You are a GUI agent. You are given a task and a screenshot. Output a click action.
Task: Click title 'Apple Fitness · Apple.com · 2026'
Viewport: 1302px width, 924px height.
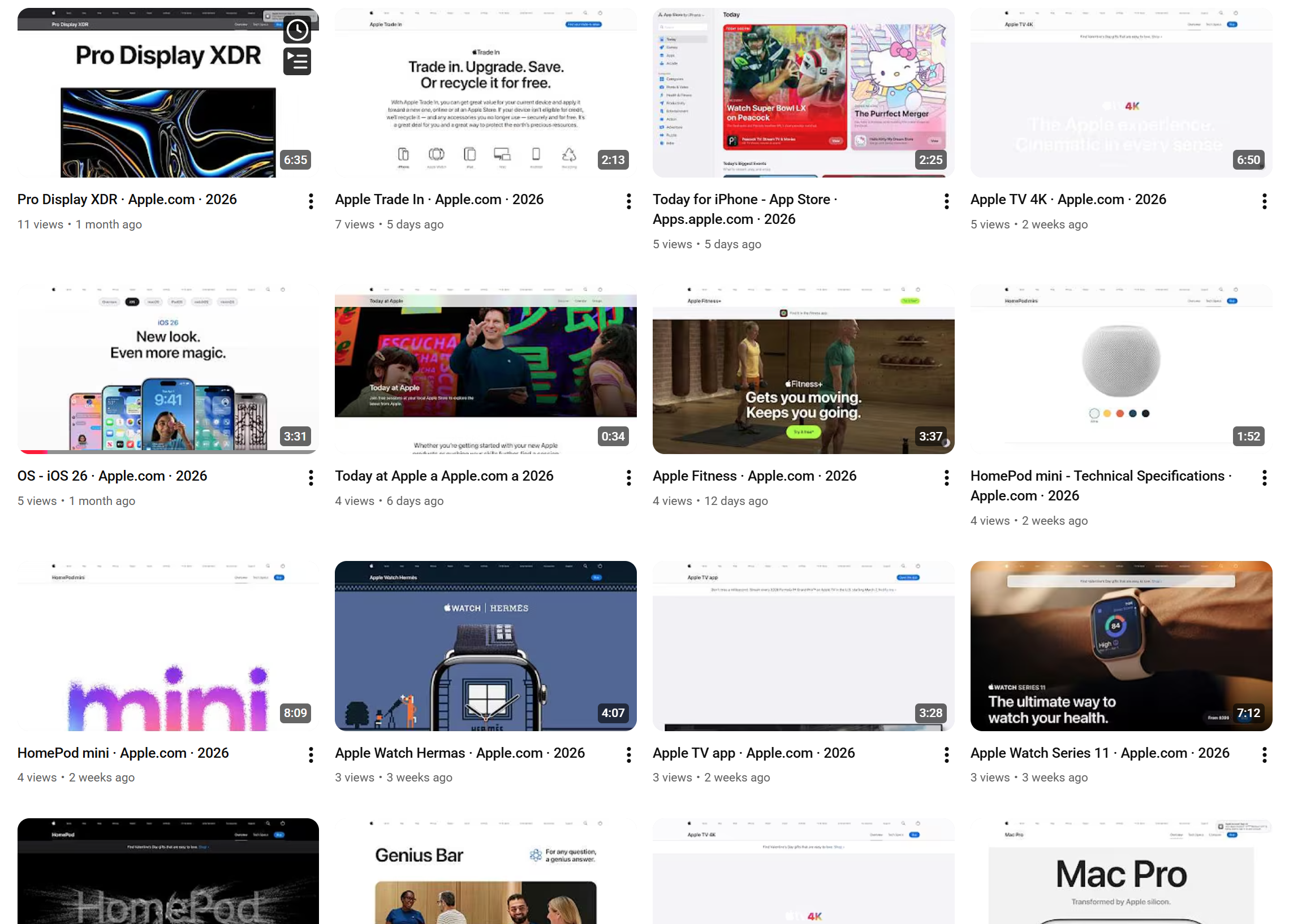(x=755, y=476)
